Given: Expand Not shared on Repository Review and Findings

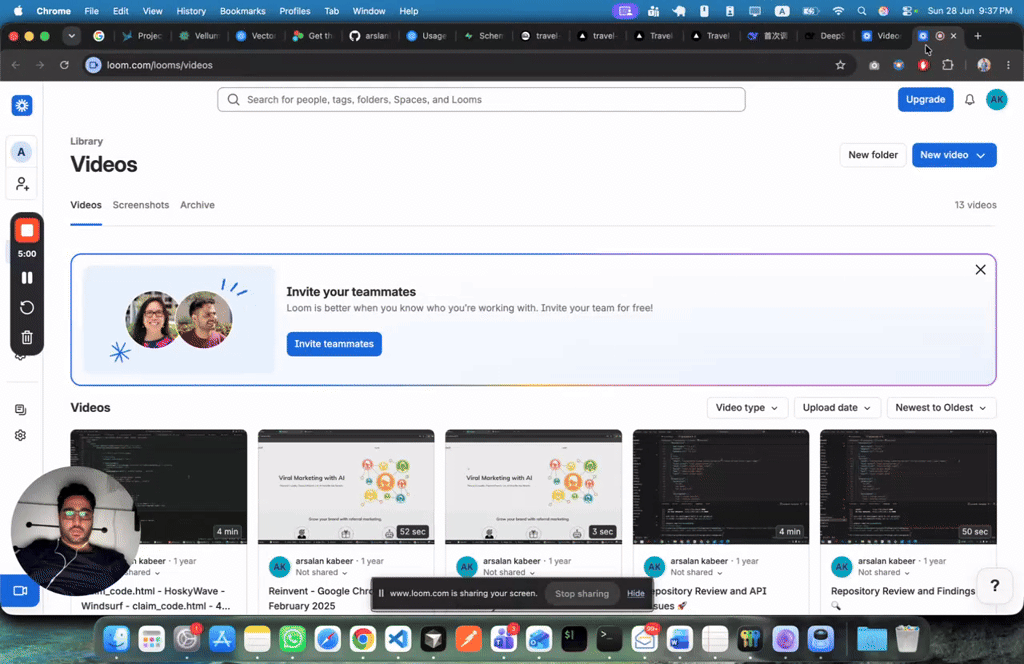Looking at the screenshot, I should click(x=884, y=573).
